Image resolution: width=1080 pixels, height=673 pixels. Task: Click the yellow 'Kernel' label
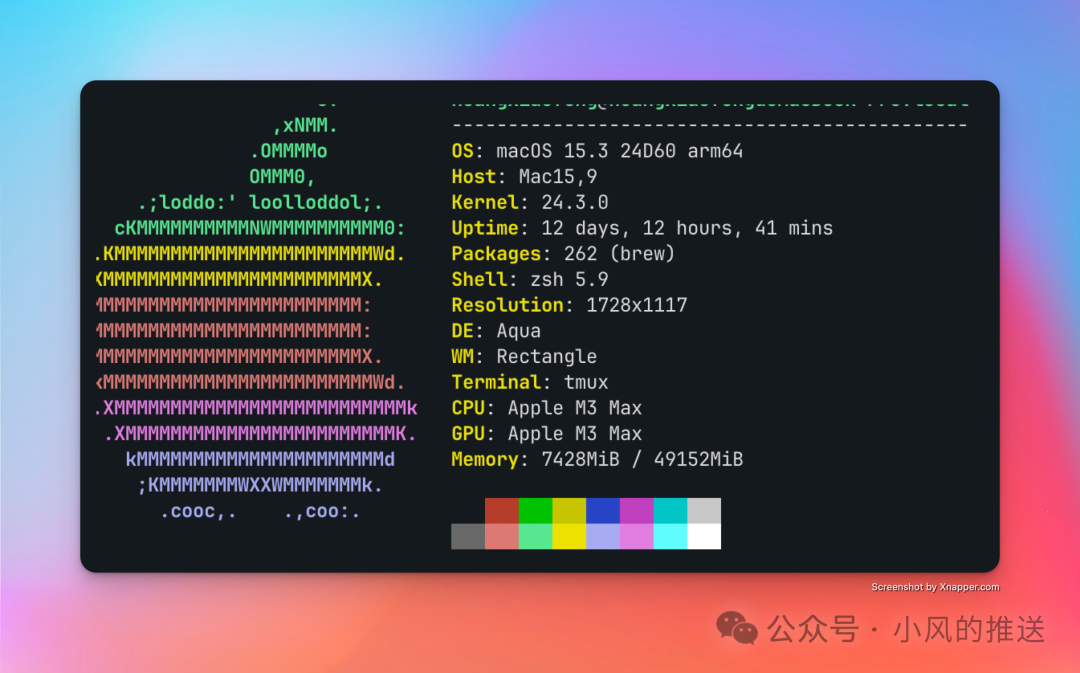pyautogui.click(x=485, y=202)
